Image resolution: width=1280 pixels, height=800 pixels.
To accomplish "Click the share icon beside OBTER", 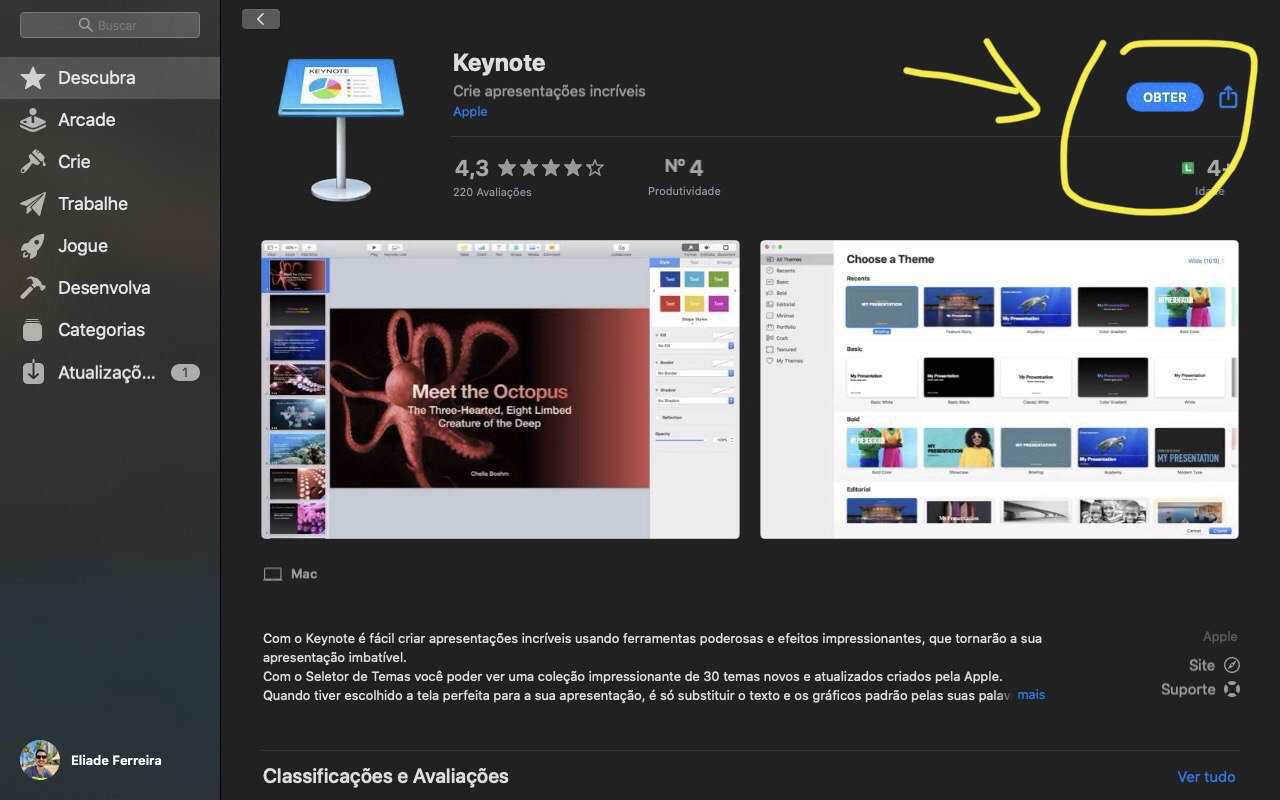I will pos(1228,96).
